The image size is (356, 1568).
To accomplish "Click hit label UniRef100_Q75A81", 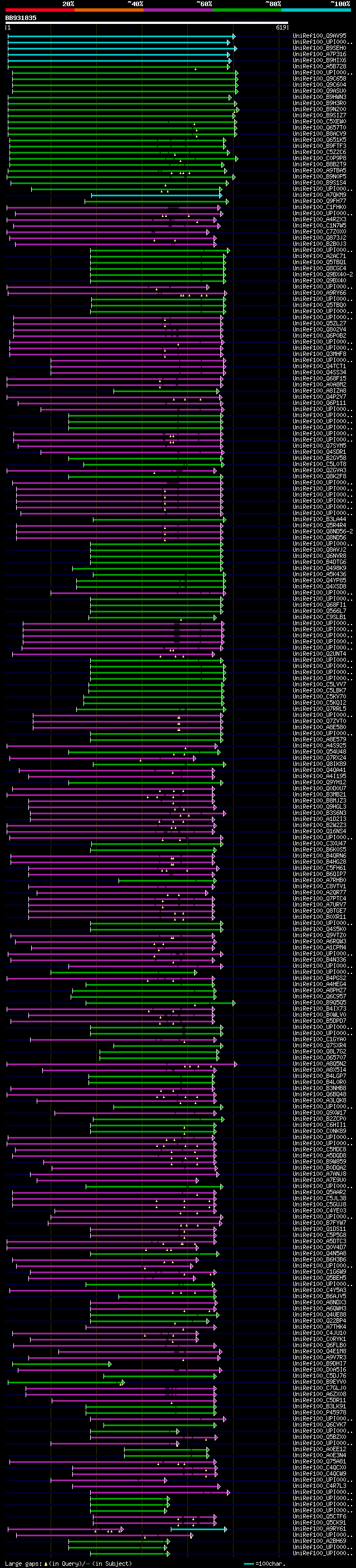I will [x=319, y=1461].
